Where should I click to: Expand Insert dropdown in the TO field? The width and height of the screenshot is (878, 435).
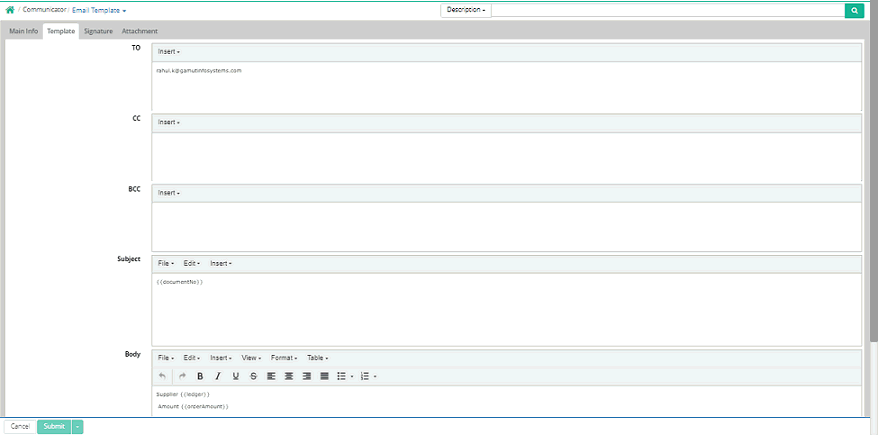coord(168,51)
